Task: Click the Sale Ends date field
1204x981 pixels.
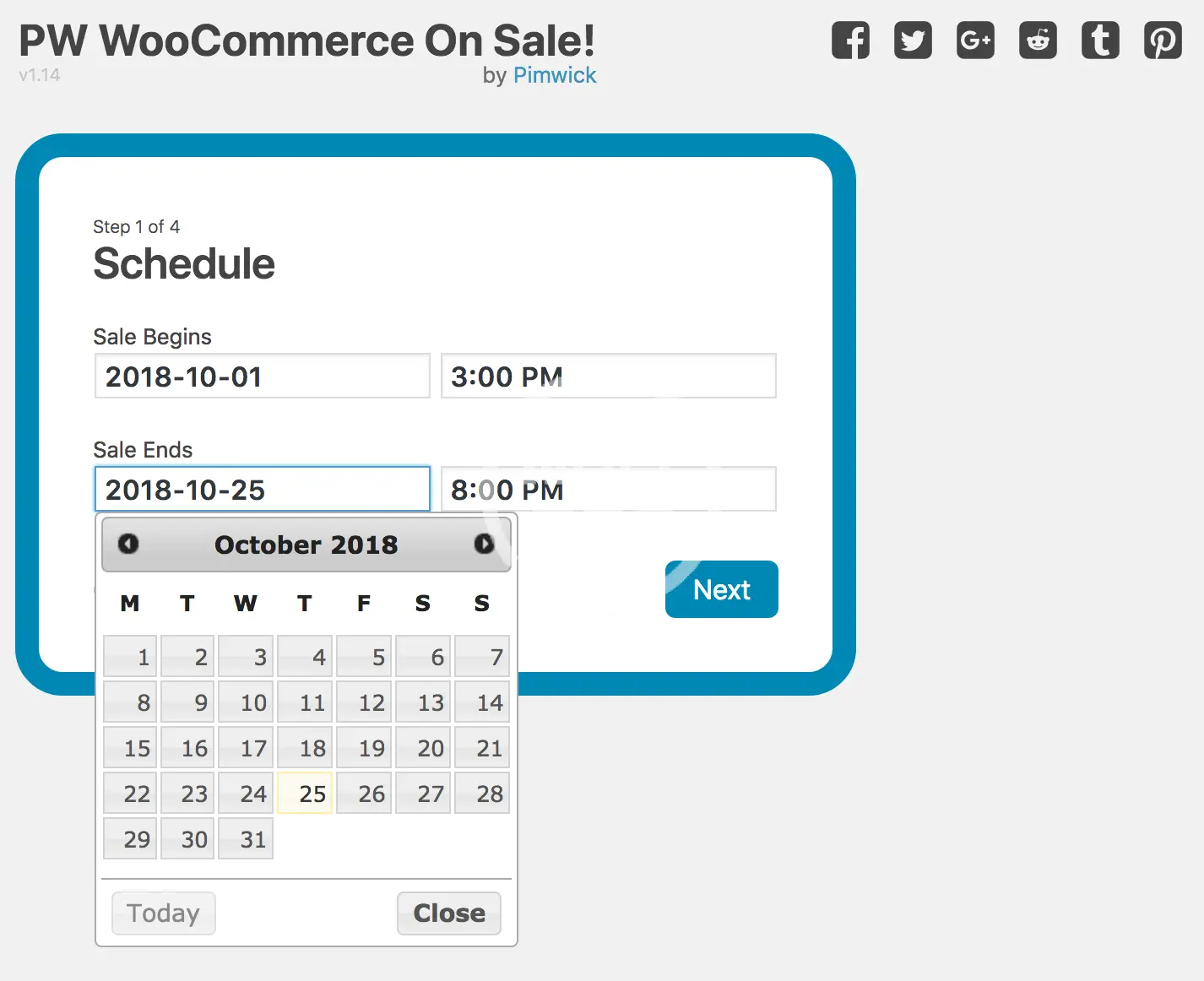Action: [262, 490]
